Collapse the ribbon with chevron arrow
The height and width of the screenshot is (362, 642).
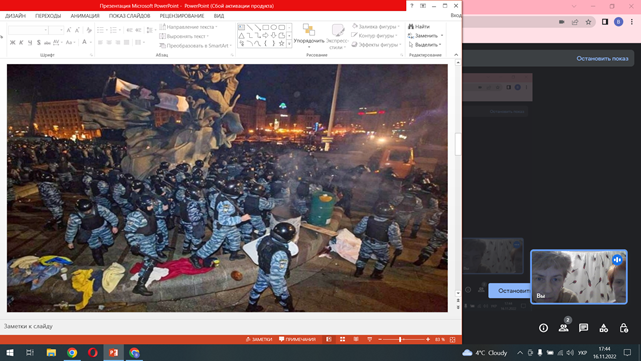[456, 54]
